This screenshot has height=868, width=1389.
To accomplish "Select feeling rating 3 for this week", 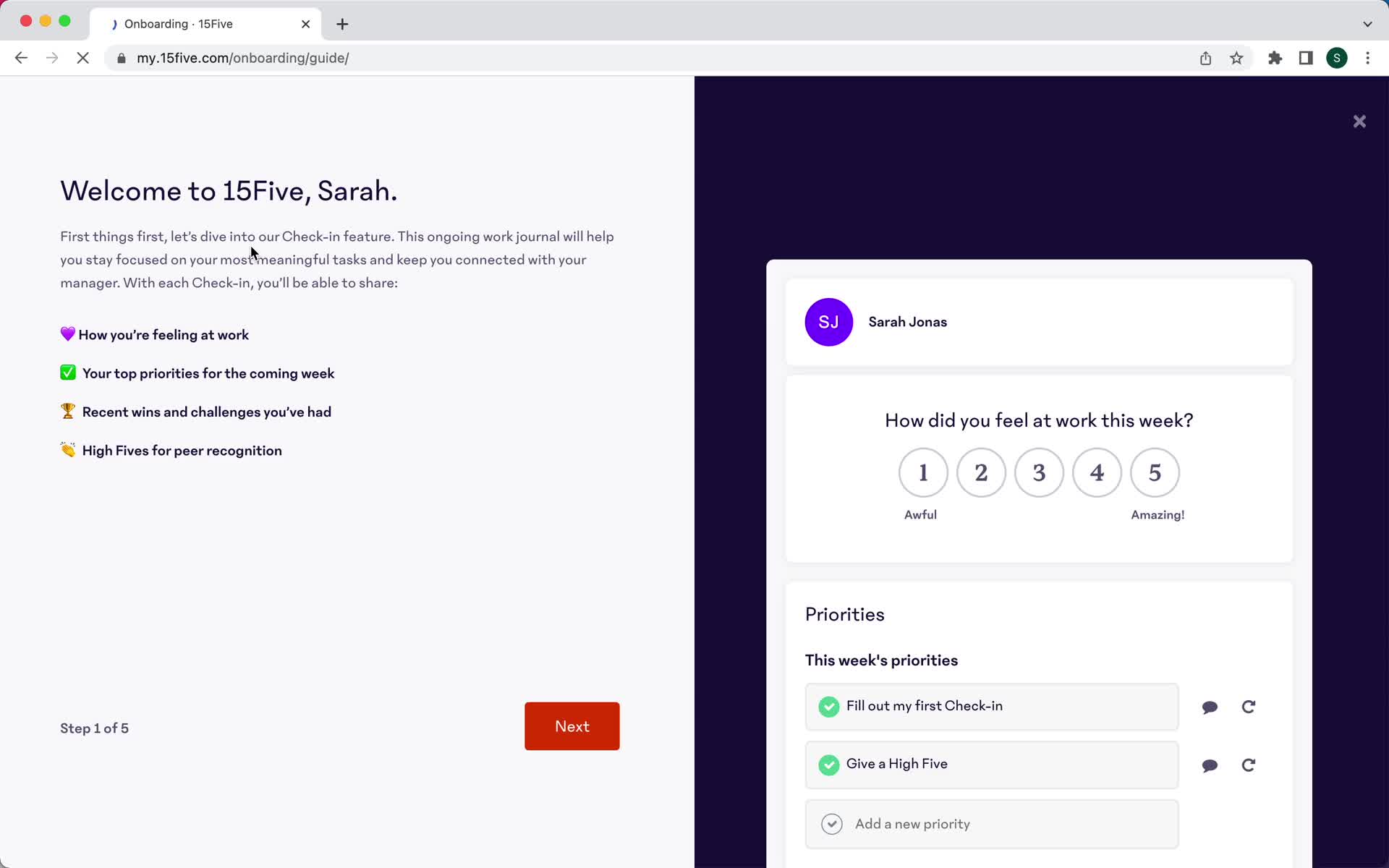I will point(1039,472).
